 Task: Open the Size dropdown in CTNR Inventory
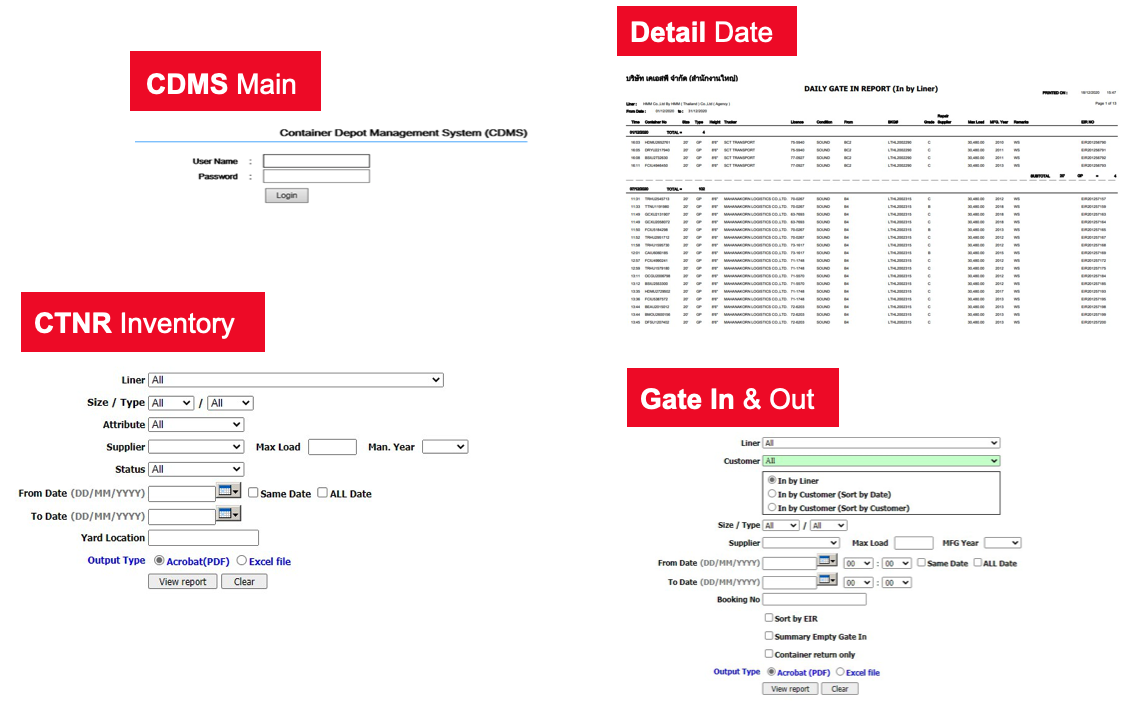click(x=171, y=403)
